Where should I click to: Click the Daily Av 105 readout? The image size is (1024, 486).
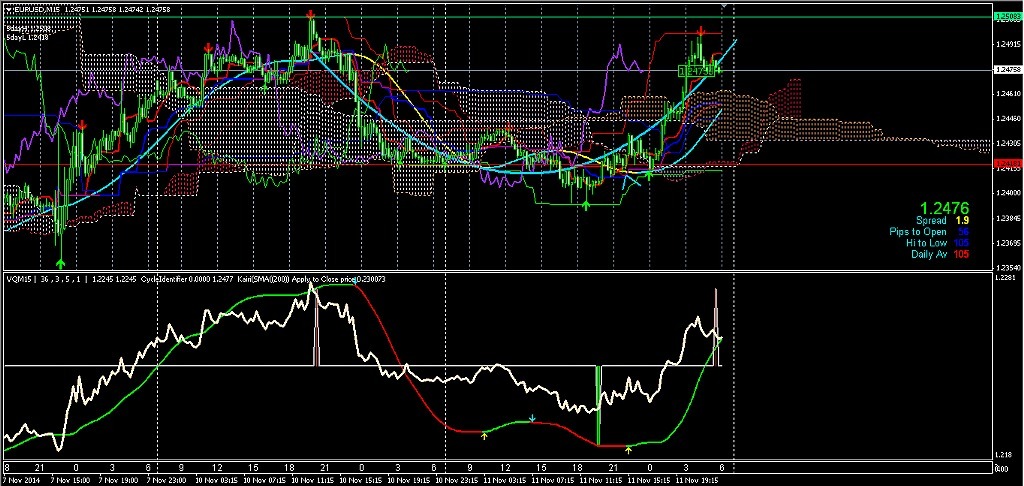pyautogui.click(x=941, y=255)
